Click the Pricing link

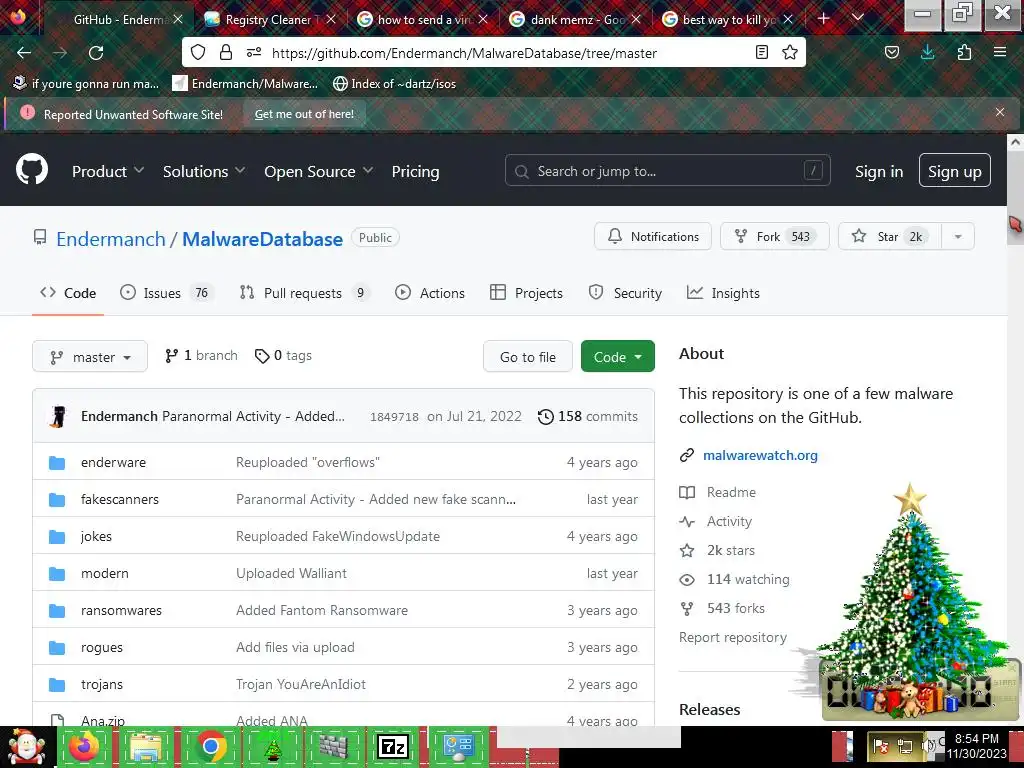click(415, 172)
